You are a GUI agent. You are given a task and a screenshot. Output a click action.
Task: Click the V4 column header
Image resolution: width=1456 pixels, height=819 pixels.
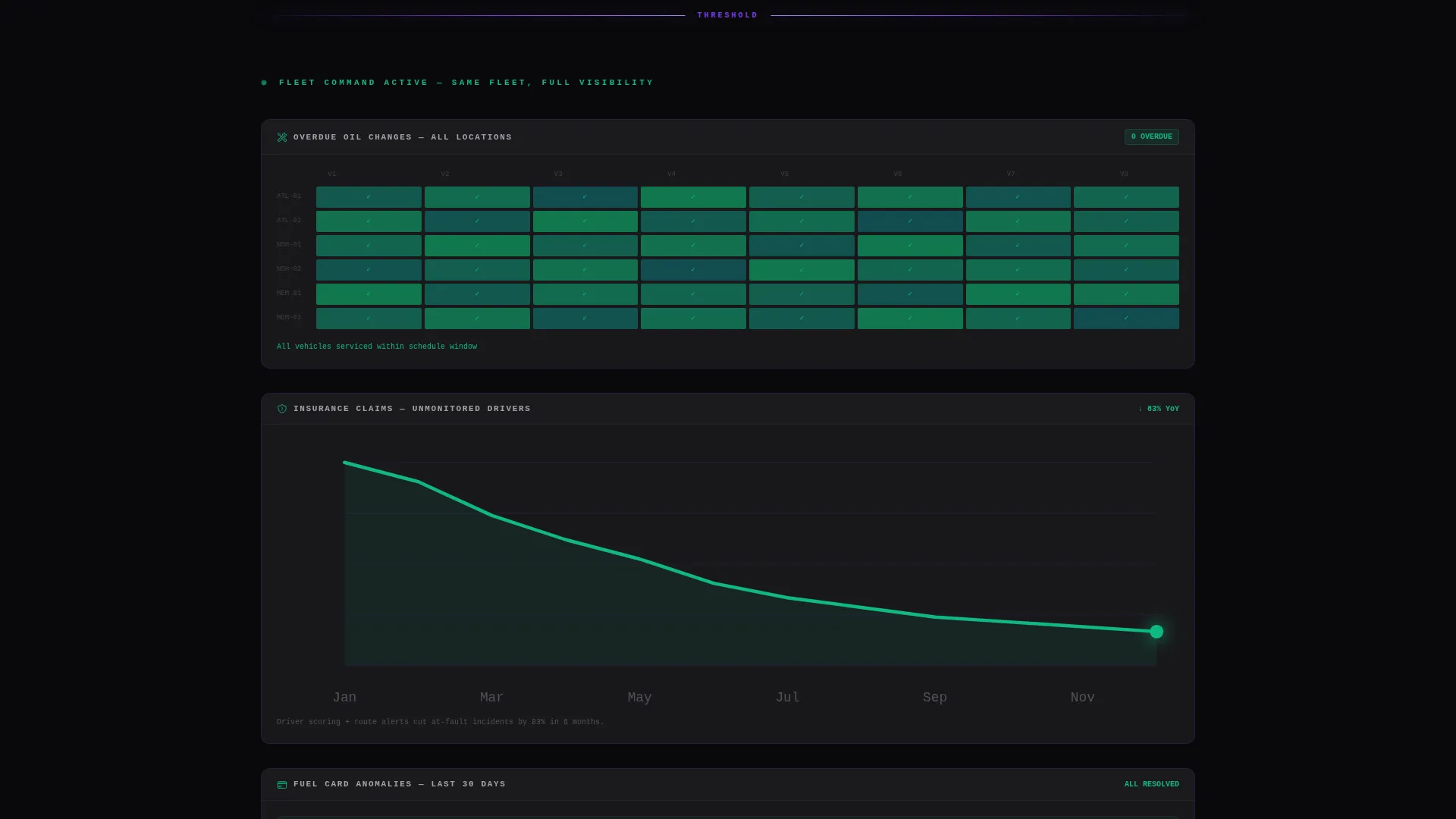click(671, 174)
